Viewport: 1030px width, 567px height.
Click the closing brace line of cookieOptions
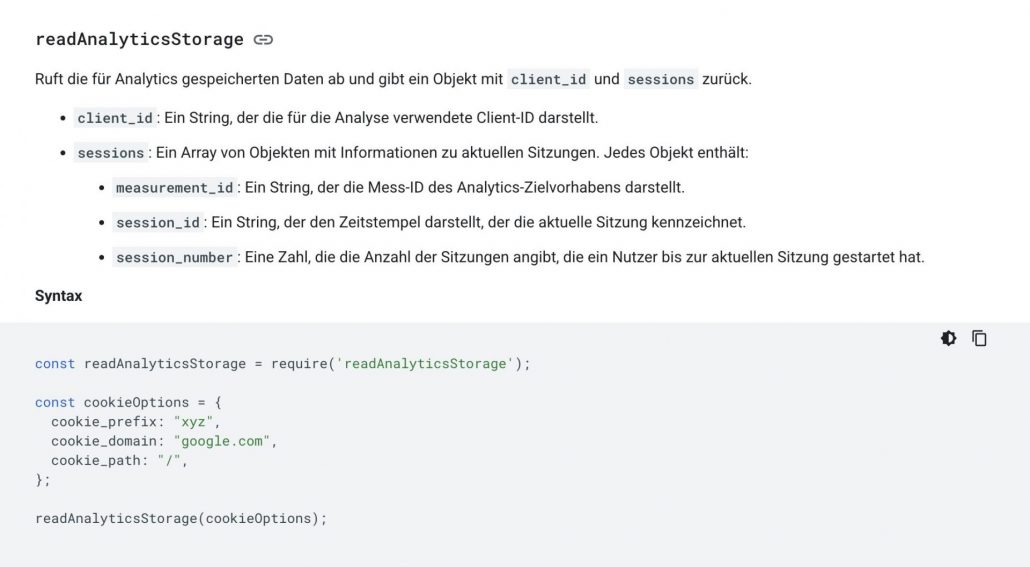point(43,480)
